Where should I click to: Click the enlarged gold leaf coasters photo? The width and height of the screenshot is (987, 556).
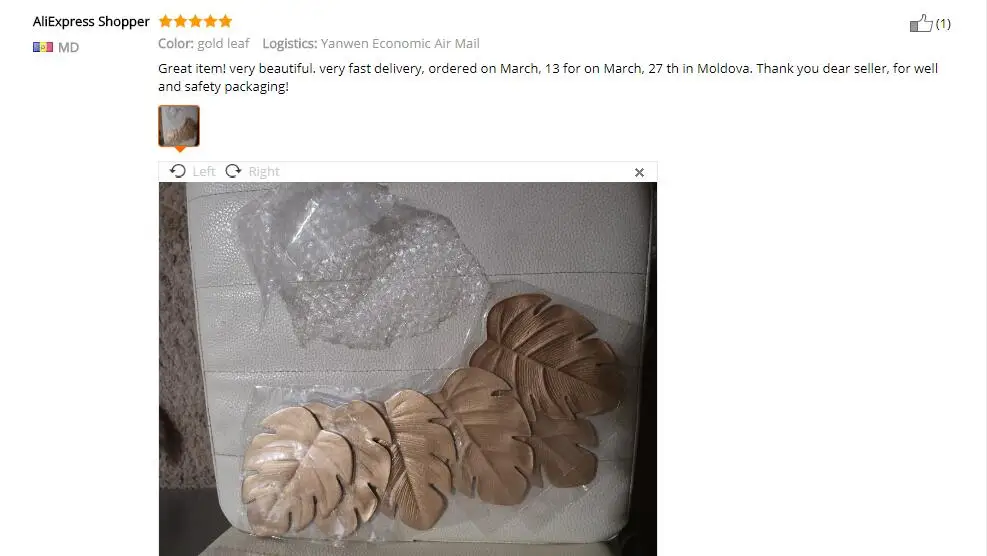tap(408, 369)
